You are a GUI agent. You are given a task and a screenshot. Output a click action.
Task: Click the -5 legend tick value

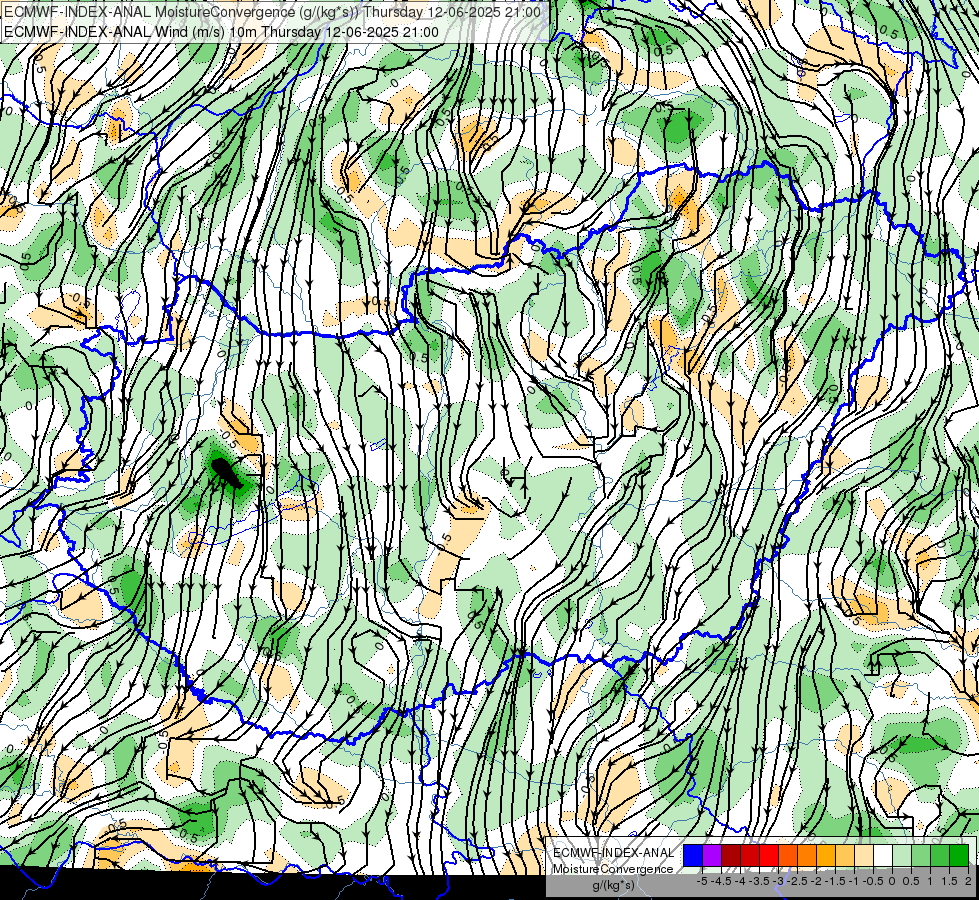tap(702, 881)
